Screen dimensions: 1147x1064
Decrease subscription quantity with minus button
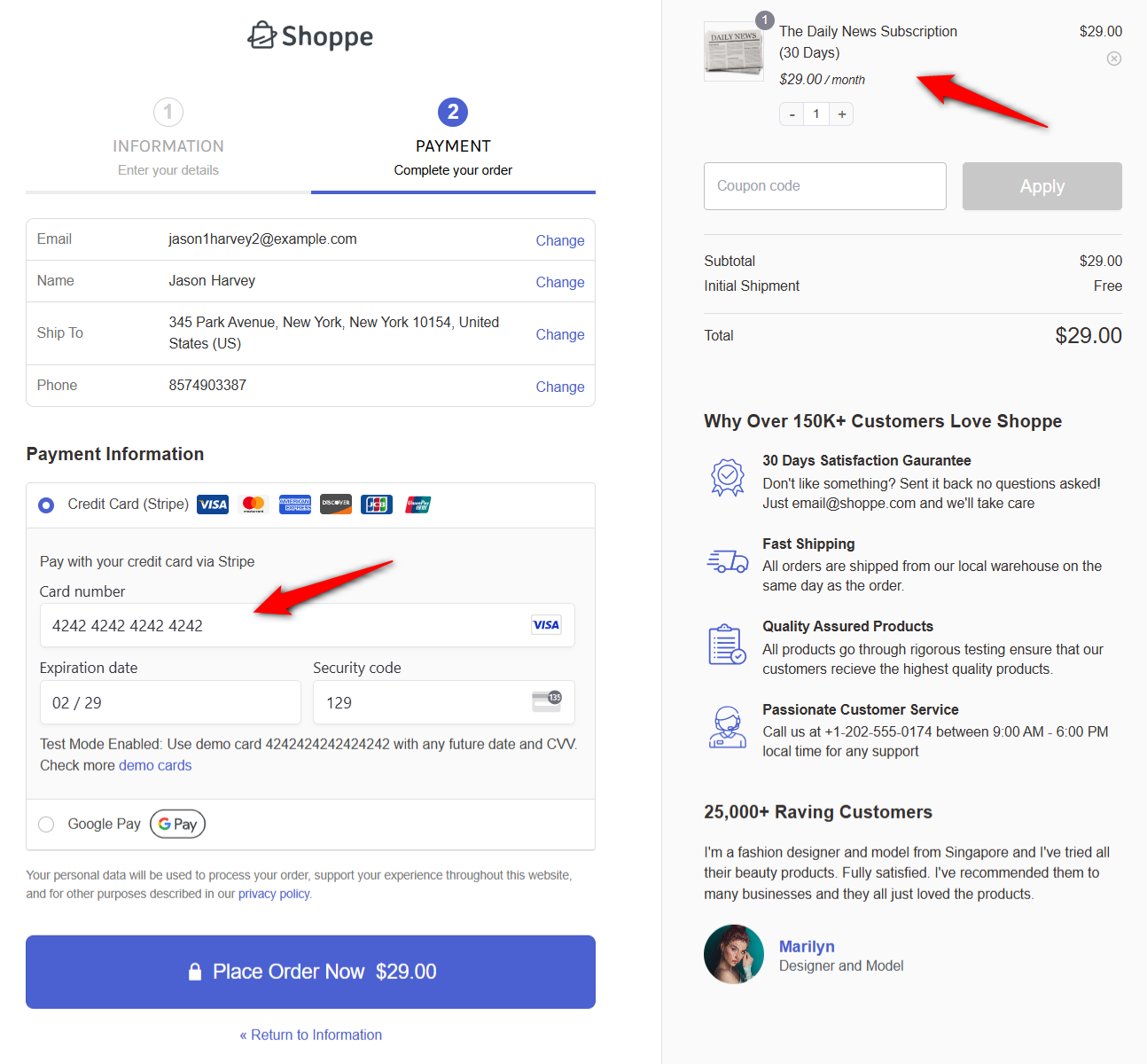(792, 114)
